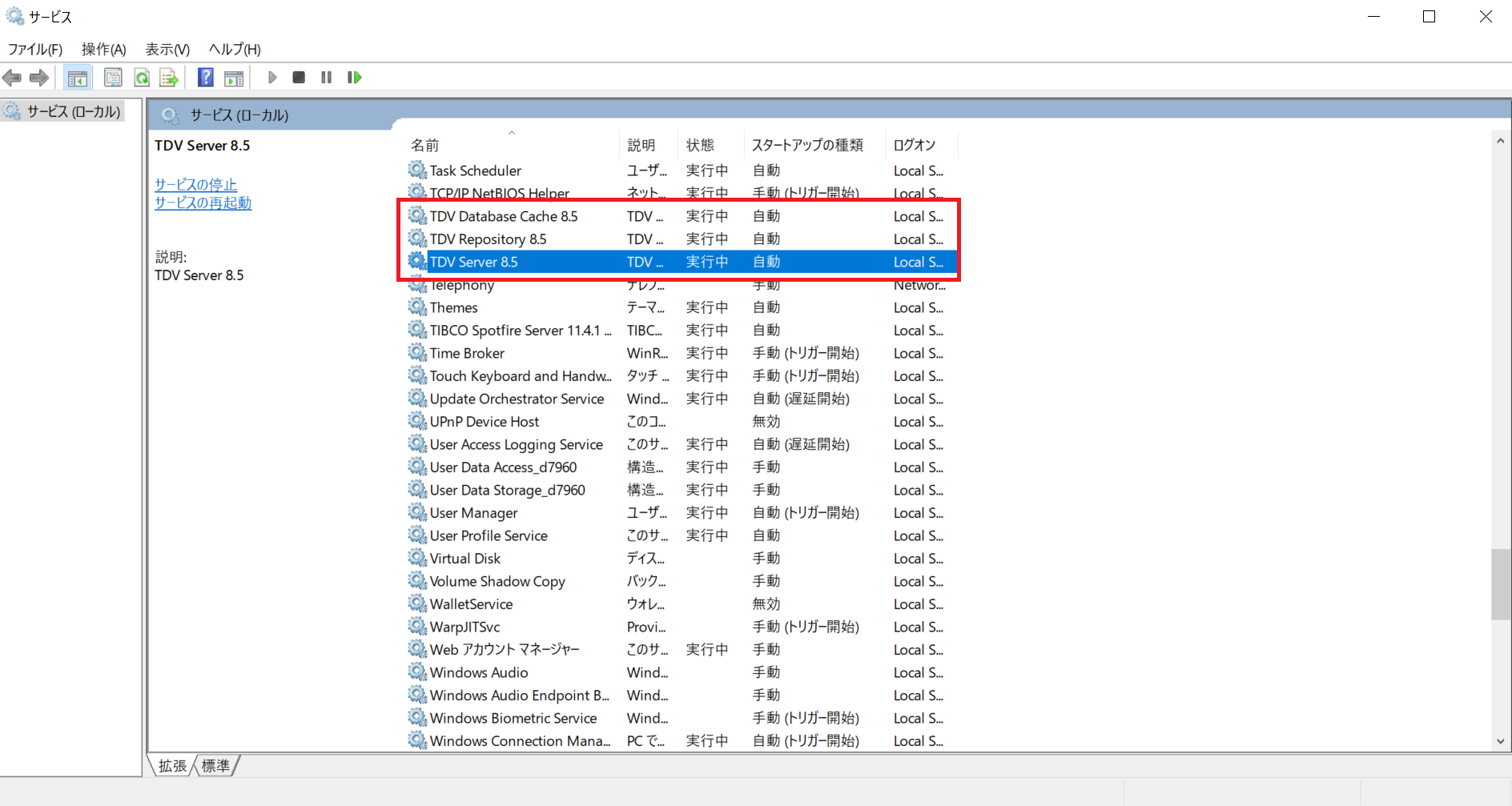Open the Properties toolbar icon
Screen dimensions: 1512x806
[113, 78]
